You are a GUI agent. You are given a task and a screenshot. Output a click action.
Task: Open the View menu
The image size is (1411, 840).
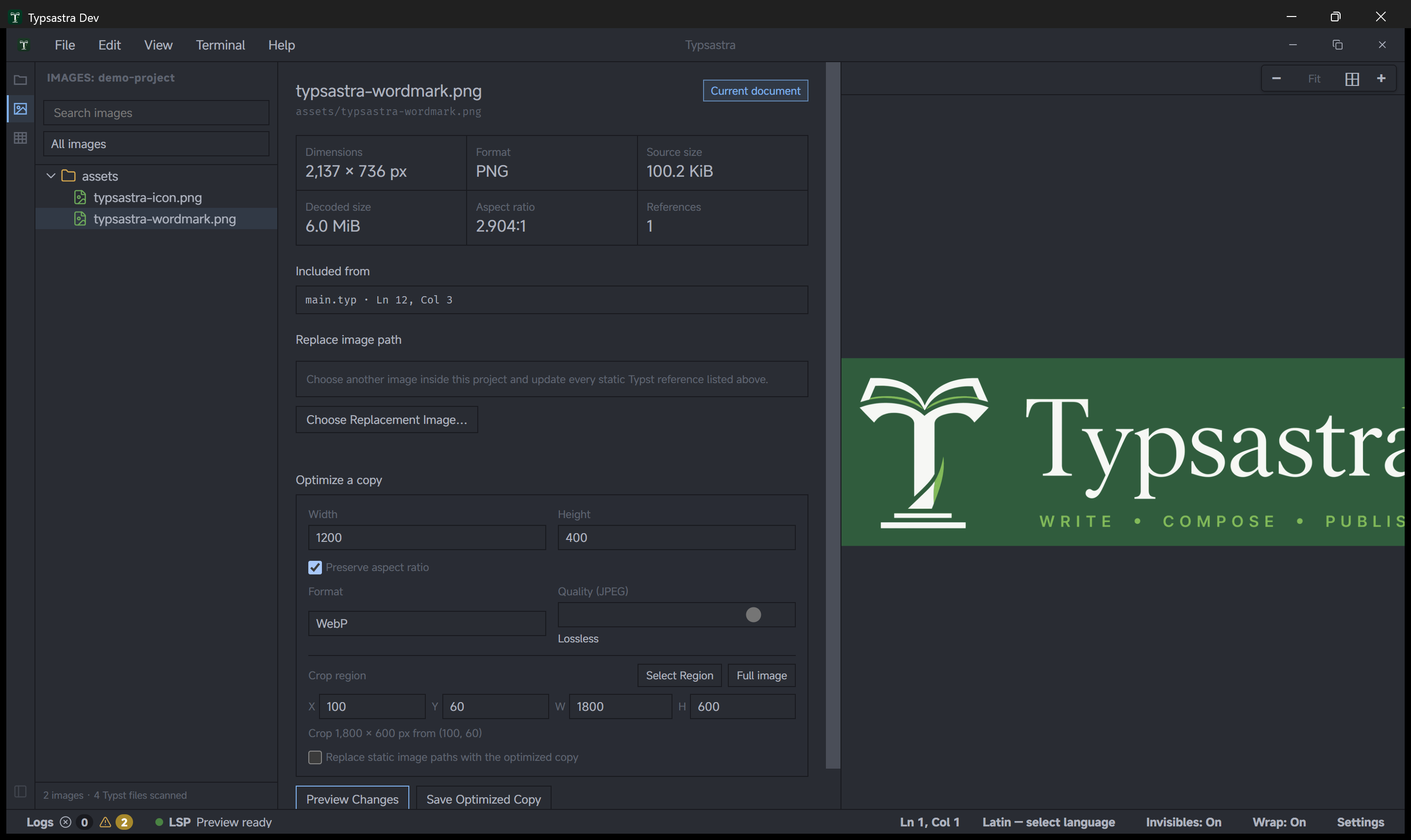point(158,45)
